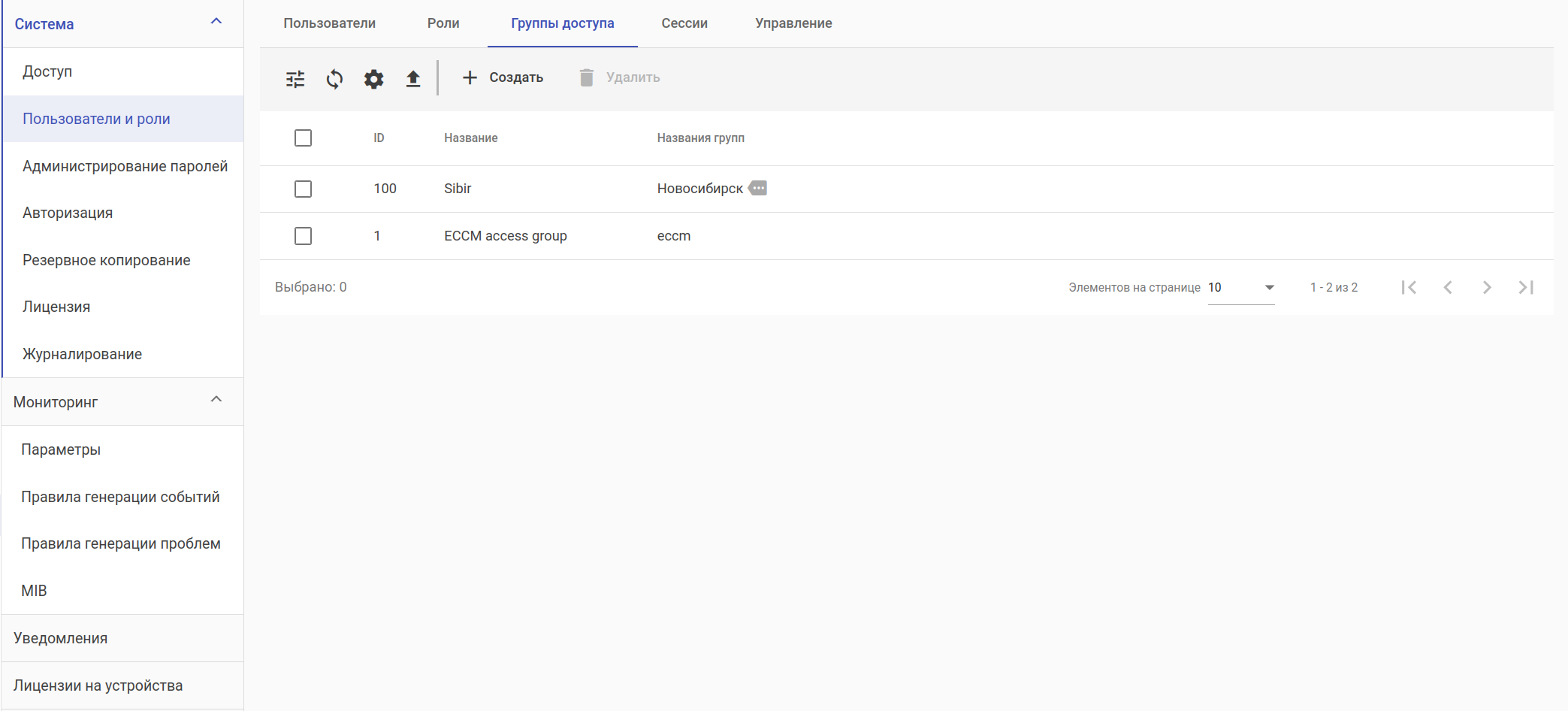Viewport: 1568px width, 711px height.
Task: Open the Сессии tab
Action: [684, 23]
